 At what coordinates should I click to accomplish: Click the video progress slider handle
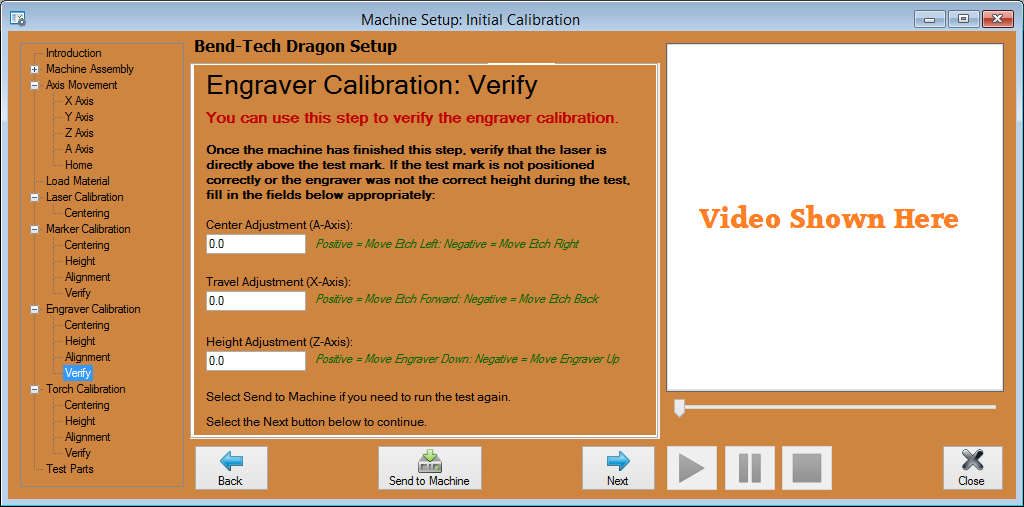679,408
